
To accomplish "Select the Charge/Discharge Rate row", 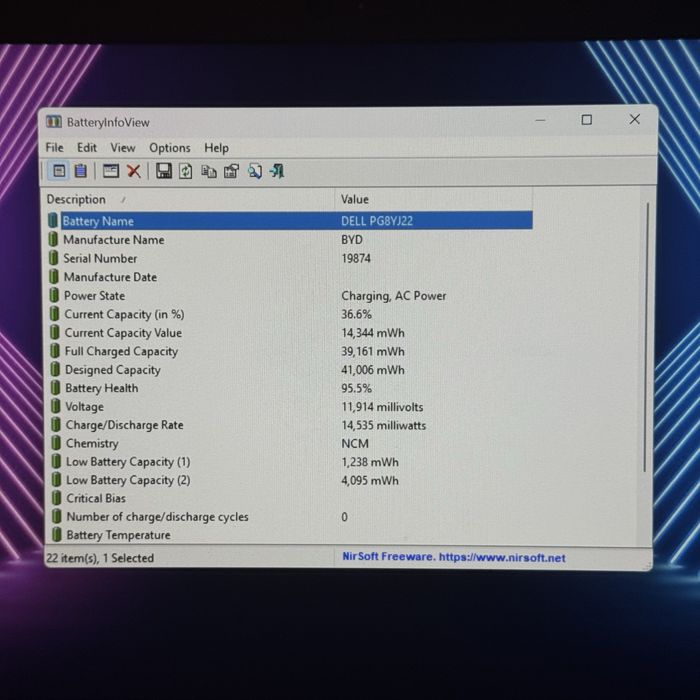I will point(290,425).
